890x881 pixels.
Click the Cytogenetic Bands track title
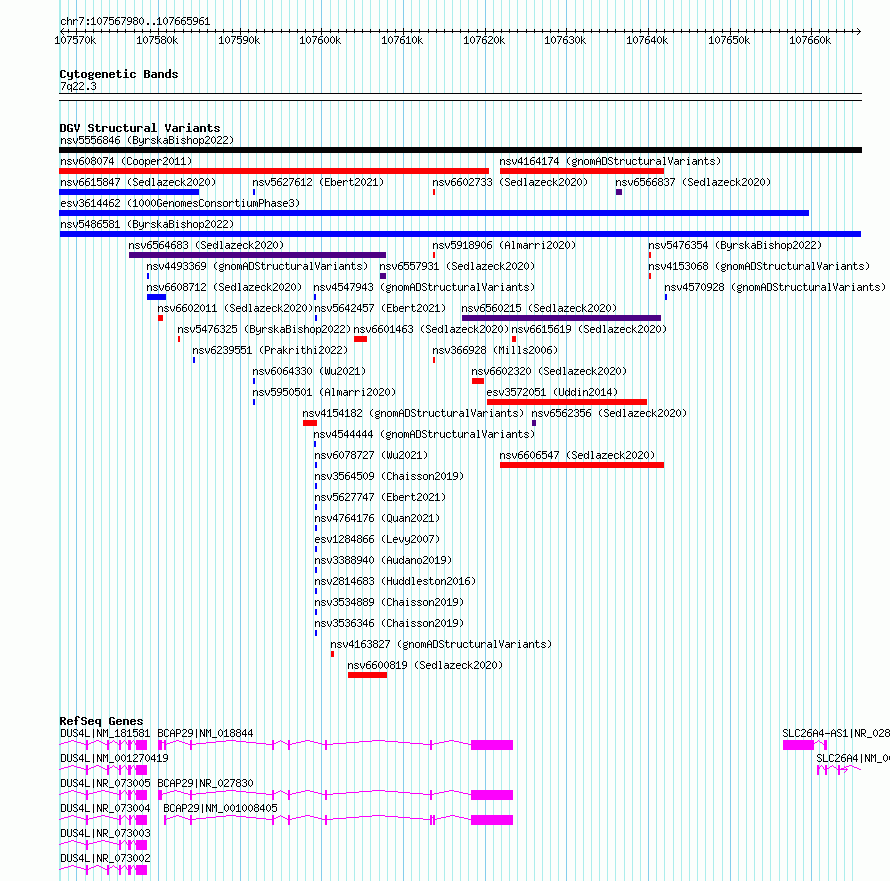pyautogui.click(x=119, y=74)
